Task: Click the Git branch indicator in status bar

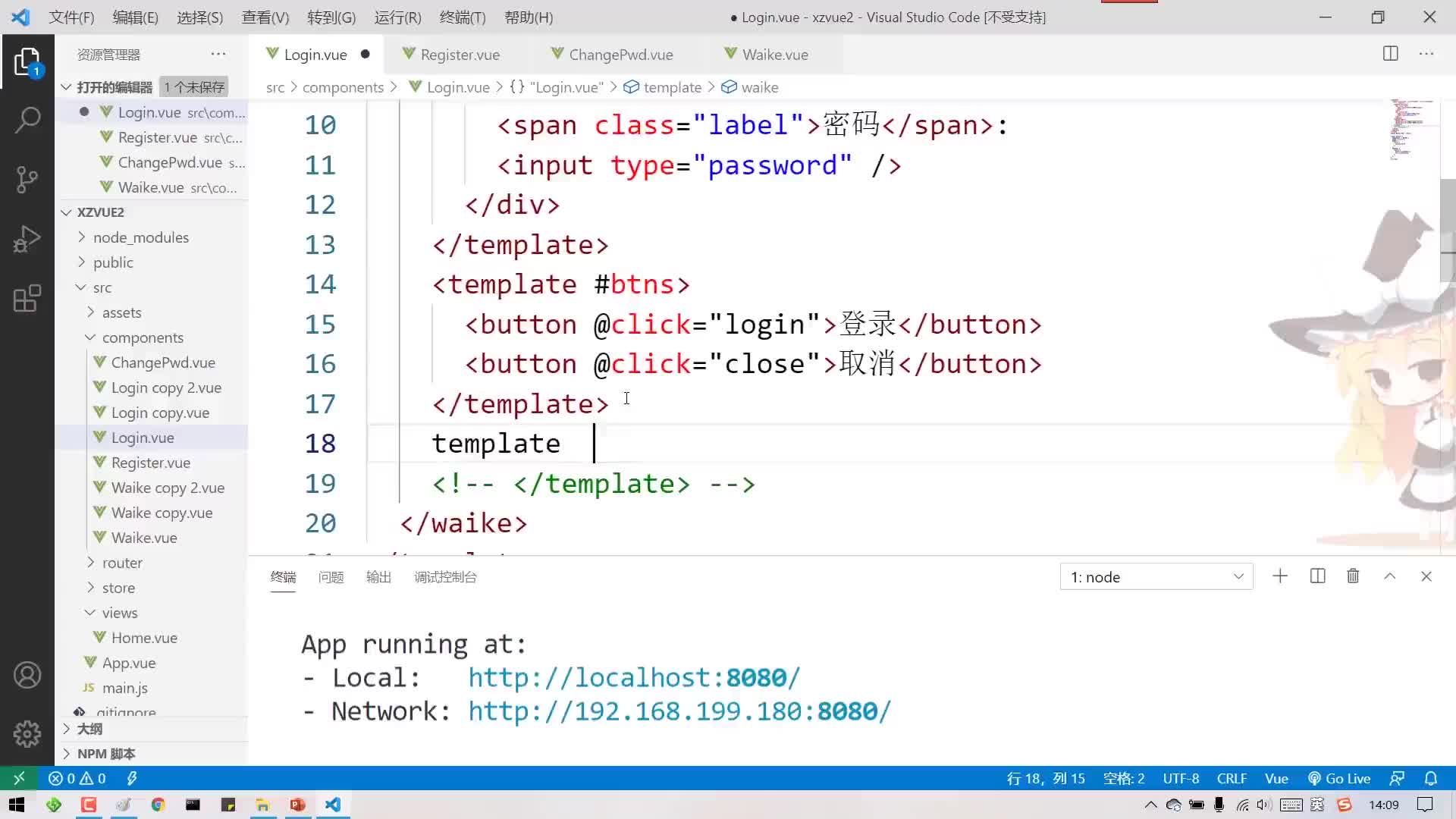Action: click(18, 778)
